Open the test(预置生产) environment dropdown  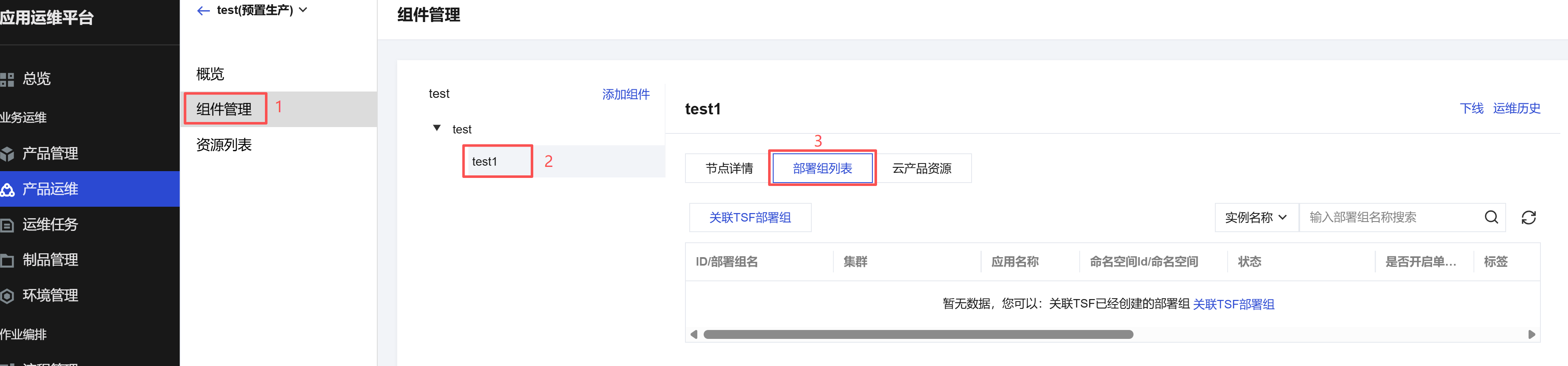303,10
